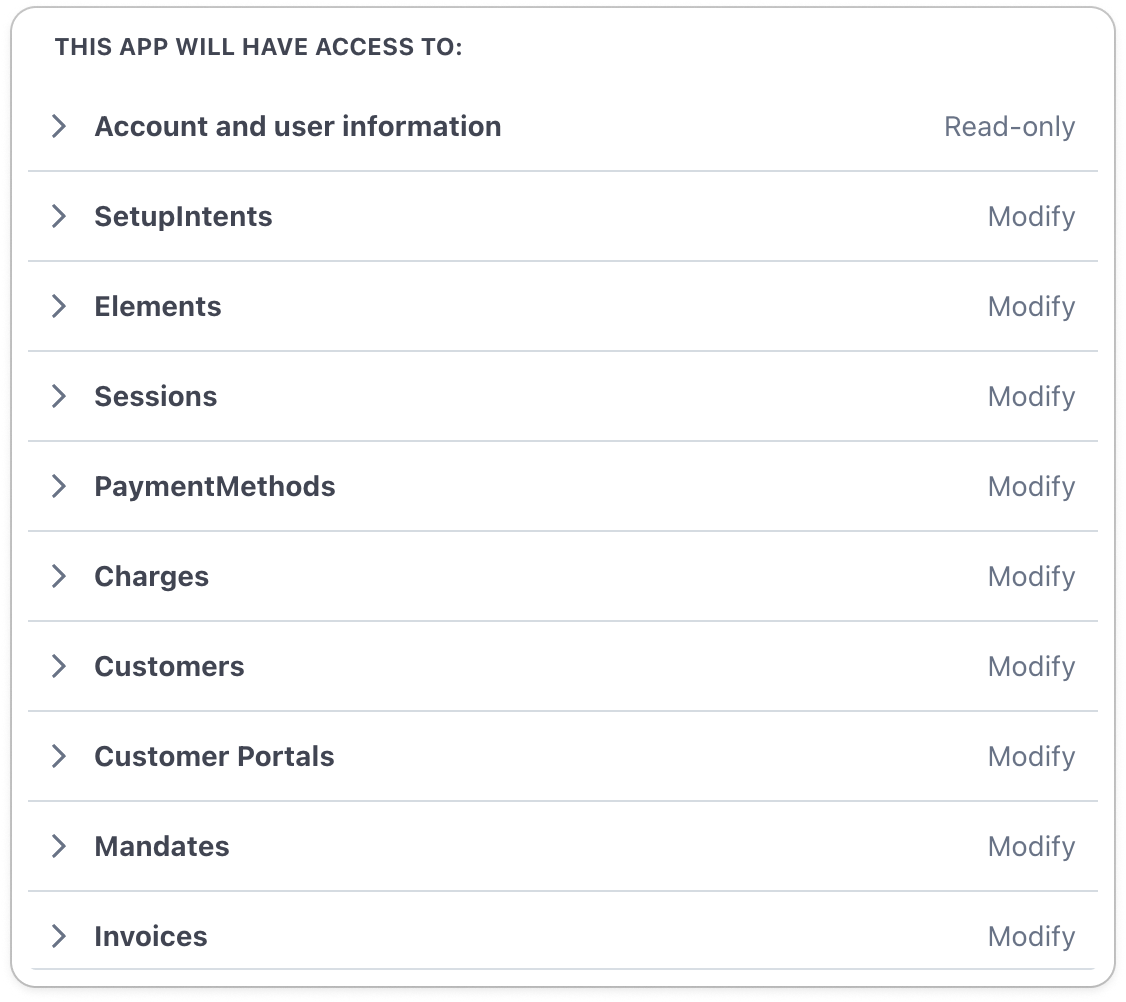Expand Charges permission chevron
This screenshot has width=1126, height=1002.
tap(60, 576)
